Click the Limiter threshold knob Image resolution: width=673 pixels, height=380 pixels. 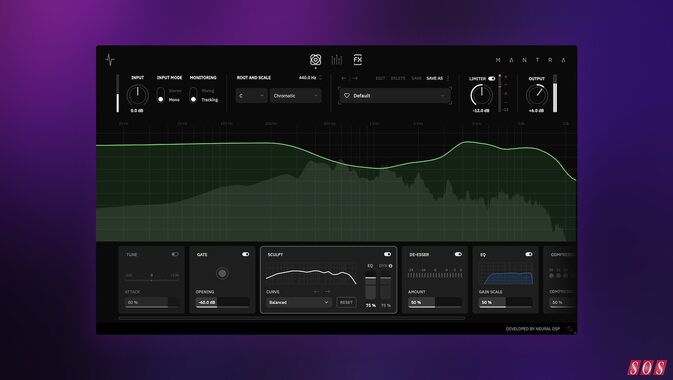(x=482, y=95)
